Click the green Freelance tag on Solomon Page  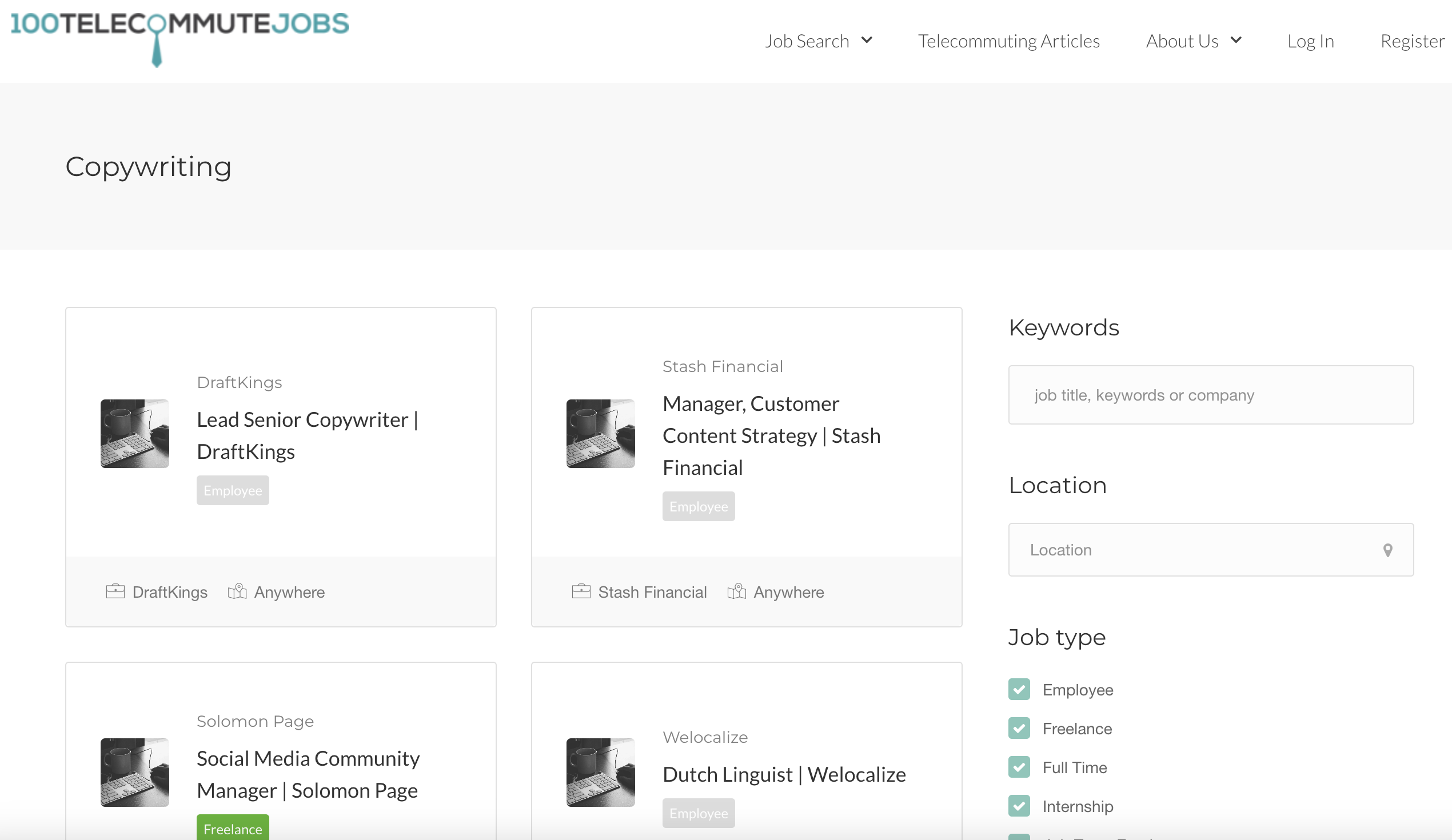[232, 829]
